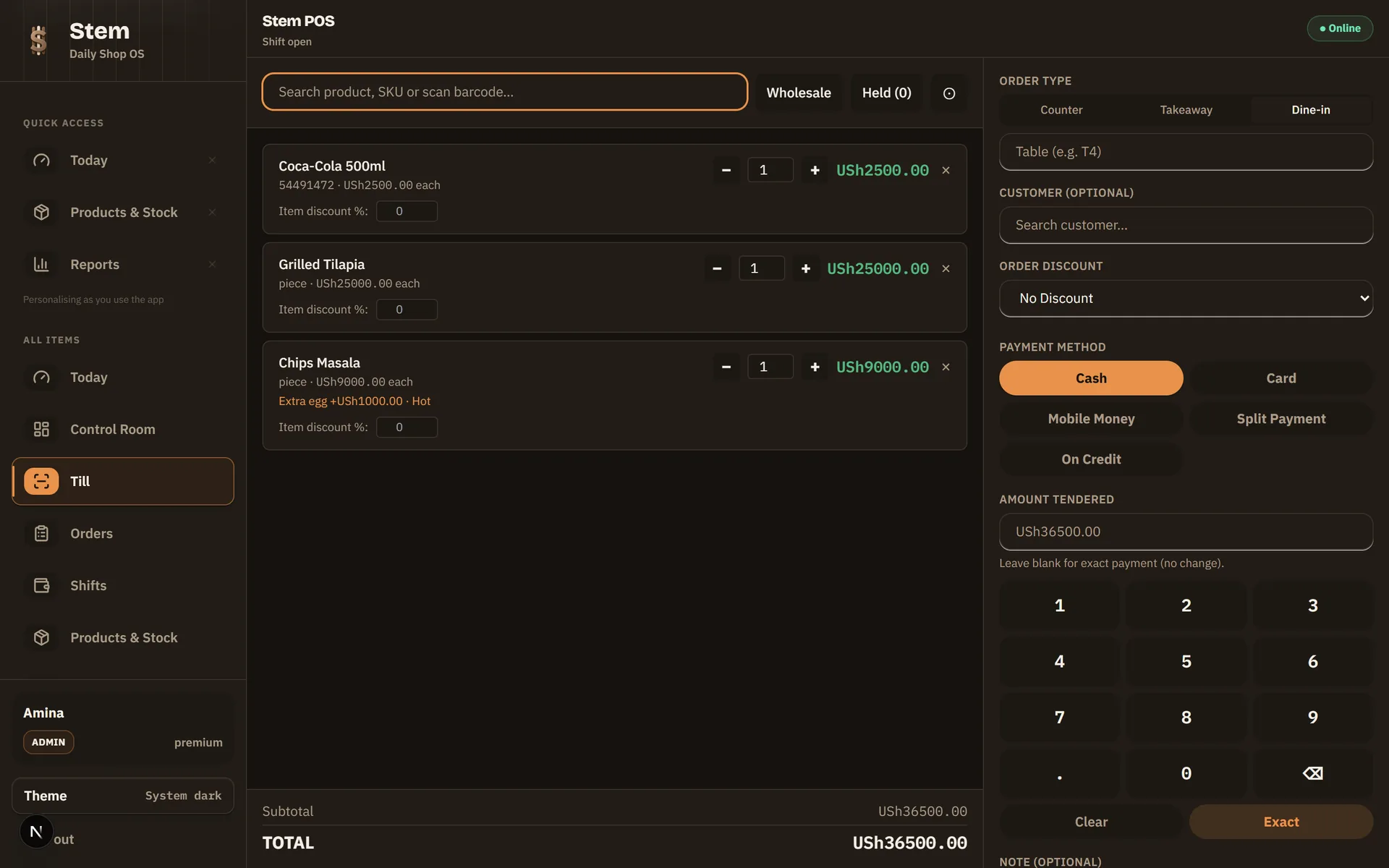The height and width of the screenshot is (868, 1389).
Task: Click the ADMIN role badge
Action: point(48,742)
